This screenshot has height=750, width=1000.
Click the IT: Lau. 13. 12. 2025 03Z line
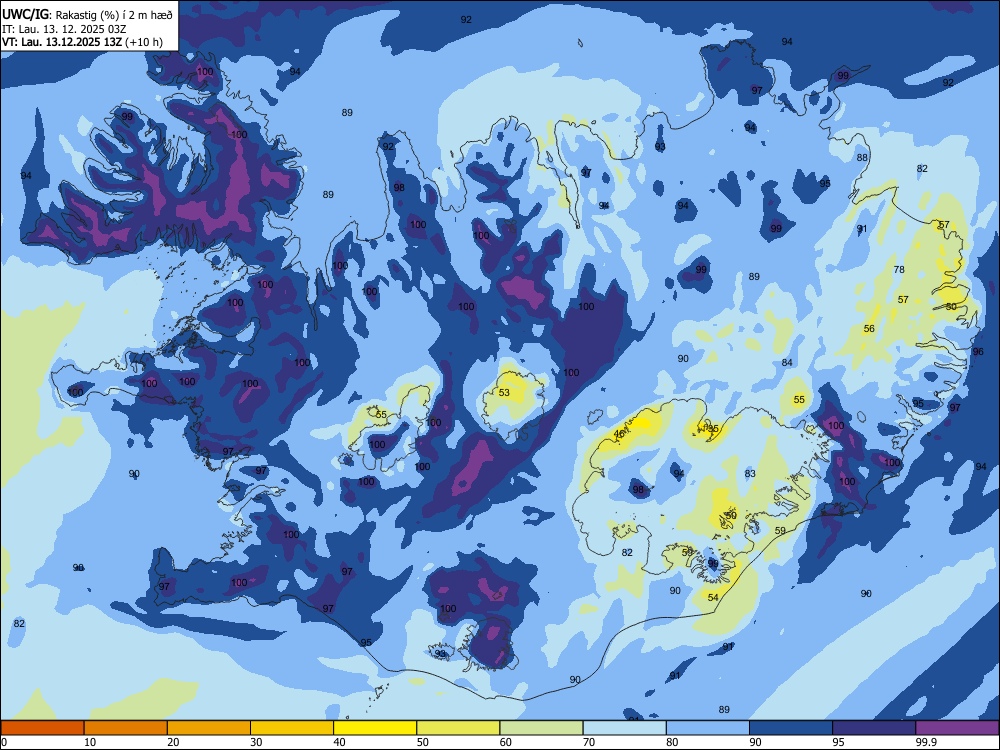pos(66,29)
